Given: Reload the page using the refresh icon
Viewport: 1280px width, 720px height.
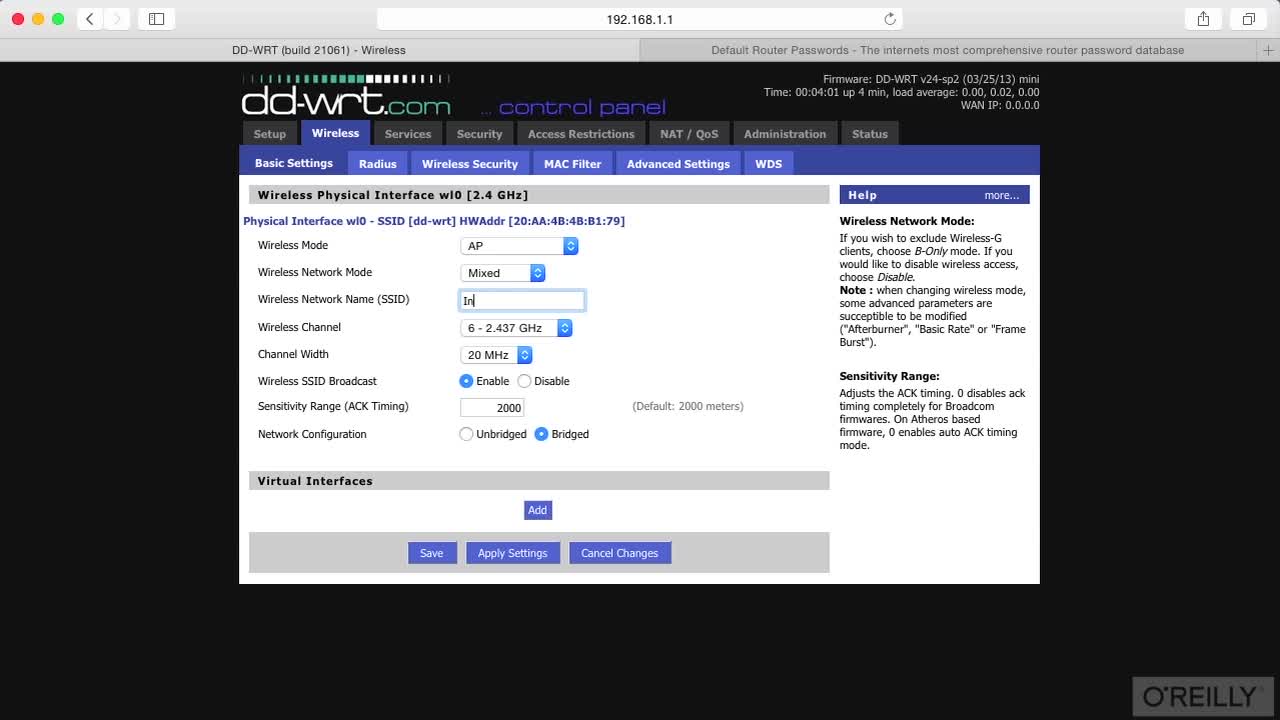Looking at the screenshot, I should click(x=890, y=19).
